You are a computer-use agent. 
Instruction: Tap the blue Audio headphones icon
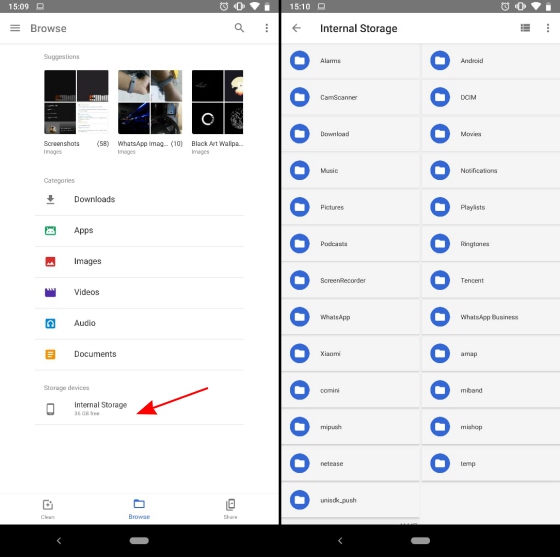pyautogui.click(x=50, y=323)
